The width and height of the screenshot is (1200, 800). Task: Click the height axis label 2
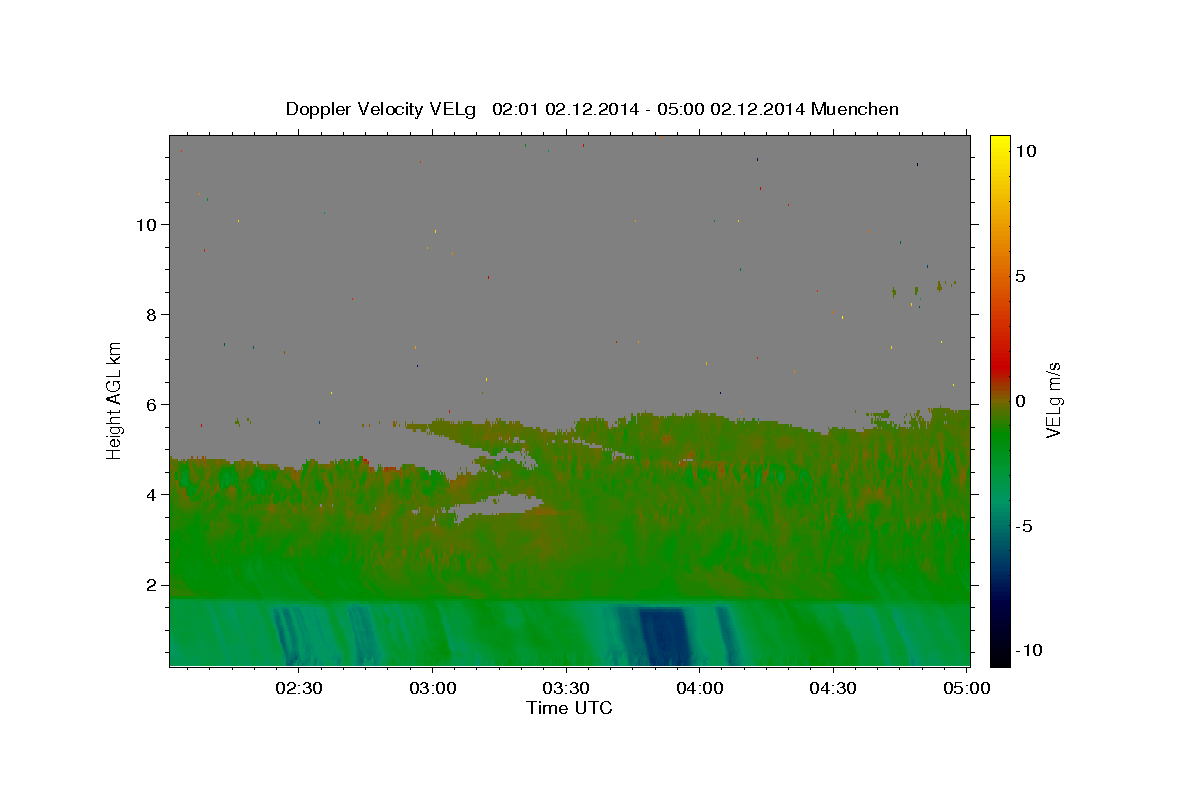[x=152, y=585]
